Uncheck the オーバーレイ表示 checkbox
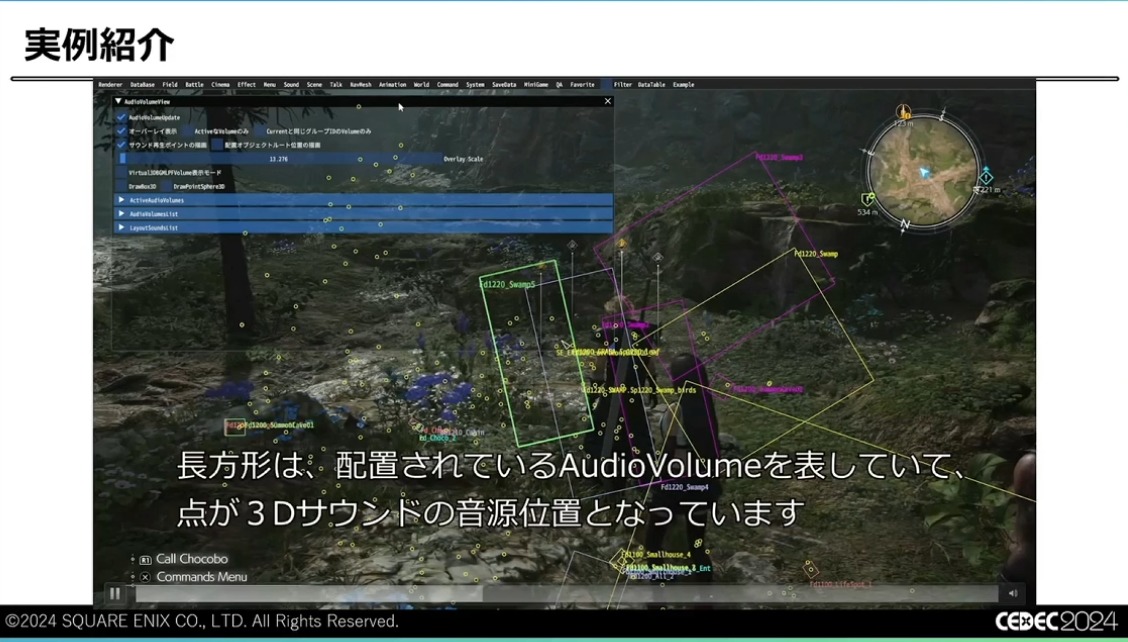The height and width of the screenshot is (642, 1128). 122,131
